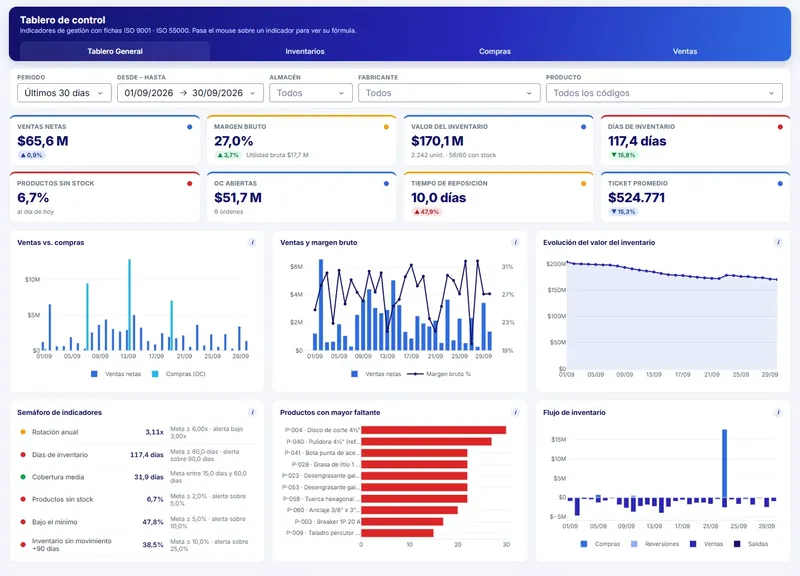
Task: Expand the Fabricante dropdown
Action: pos(449,93)
